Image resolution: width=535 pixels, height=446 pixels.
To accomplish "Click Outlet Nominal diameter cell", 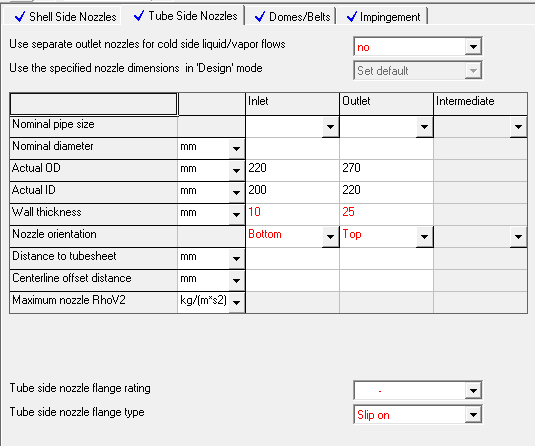I will 386,148.
